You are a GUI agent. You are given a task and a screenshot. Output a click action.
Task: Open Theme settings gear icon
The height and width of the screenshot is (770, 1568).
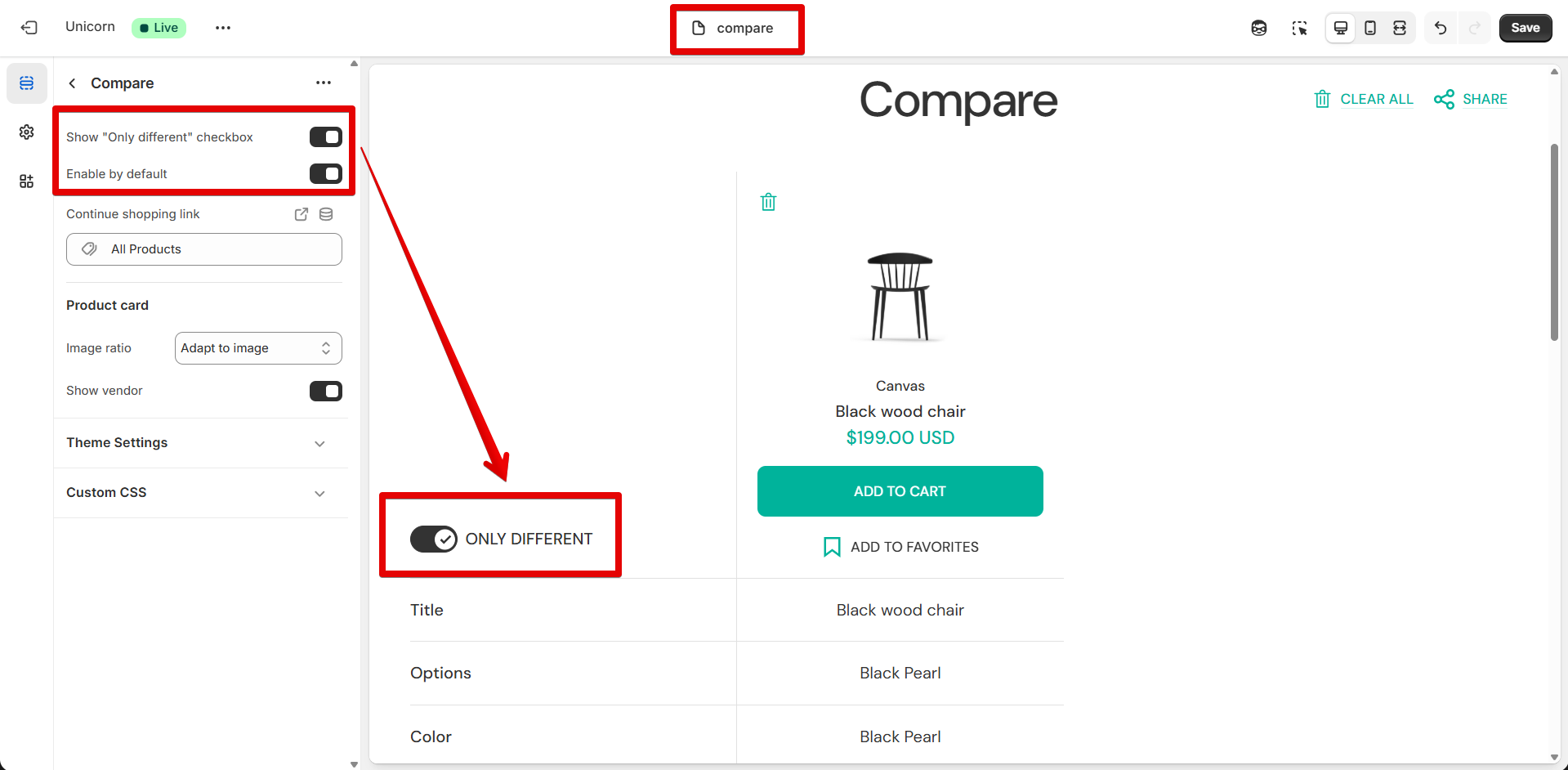[27, 132]
